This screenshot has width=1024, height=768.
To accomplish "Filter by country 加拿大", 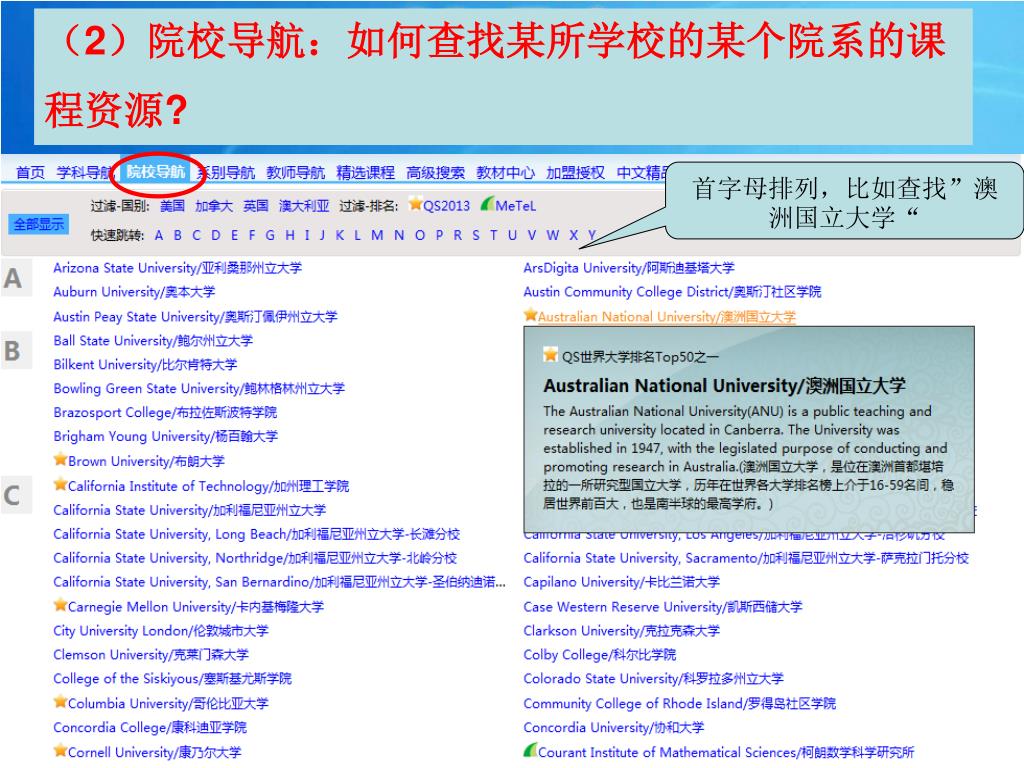I will (214, 206).
